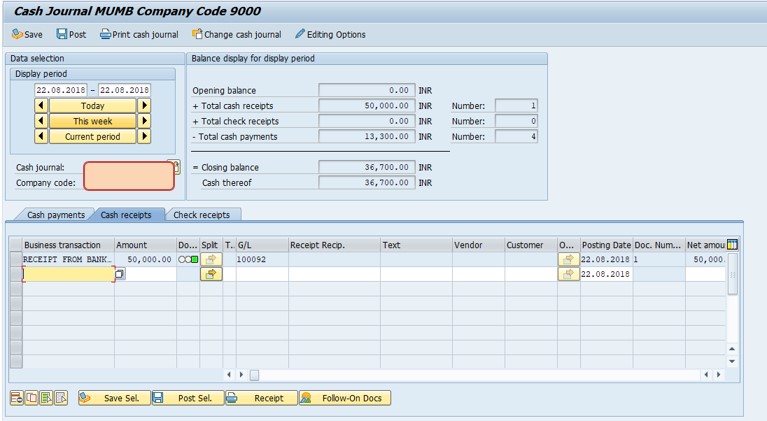Click the Split icon in the empty entry row
The image size is (767, 421).
coord(211,274)
